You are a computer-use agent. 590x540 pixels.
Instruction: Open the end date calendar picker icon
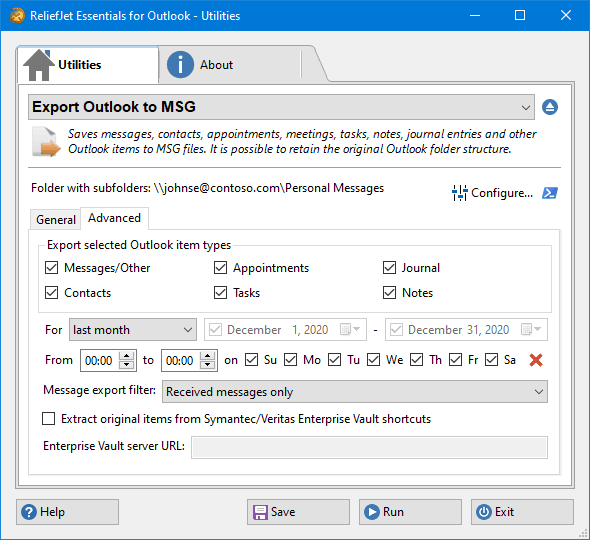531,330
